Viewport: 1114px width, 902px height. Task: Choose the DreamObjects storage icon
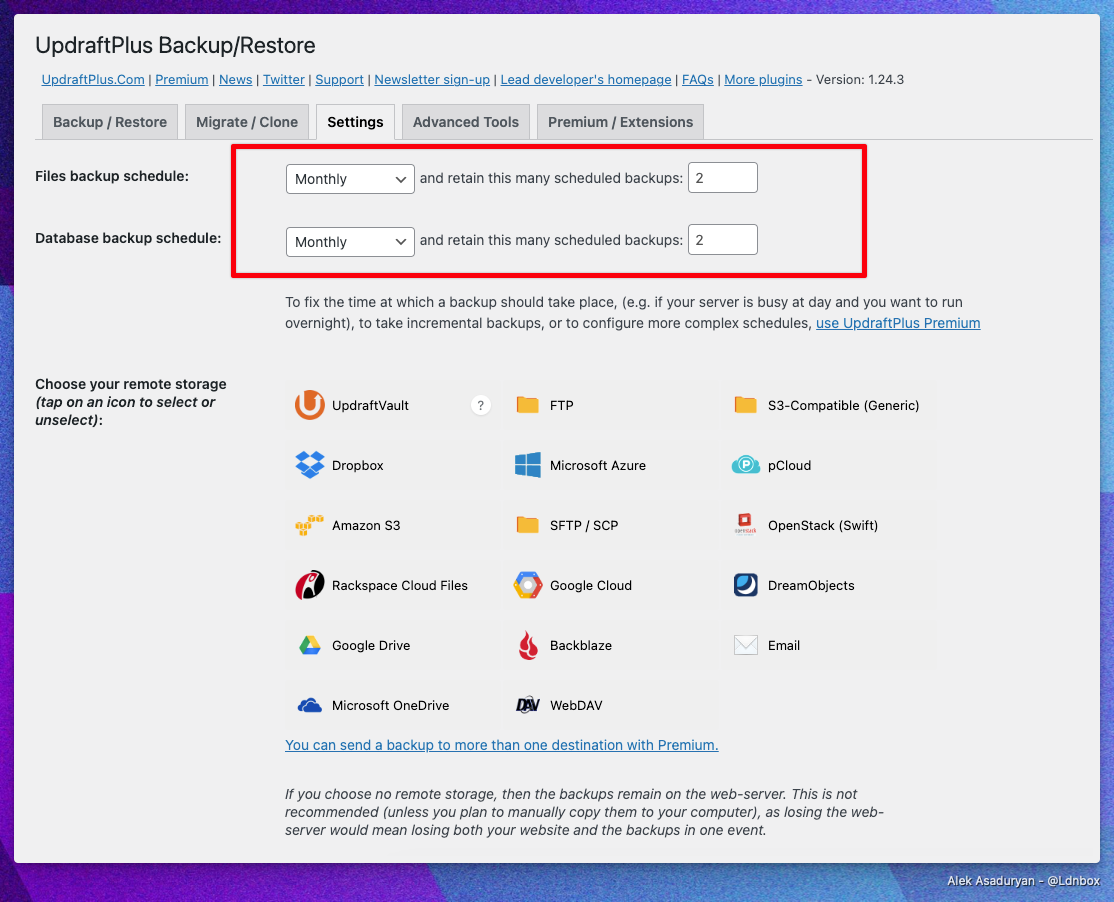click(x=745, y=585)
